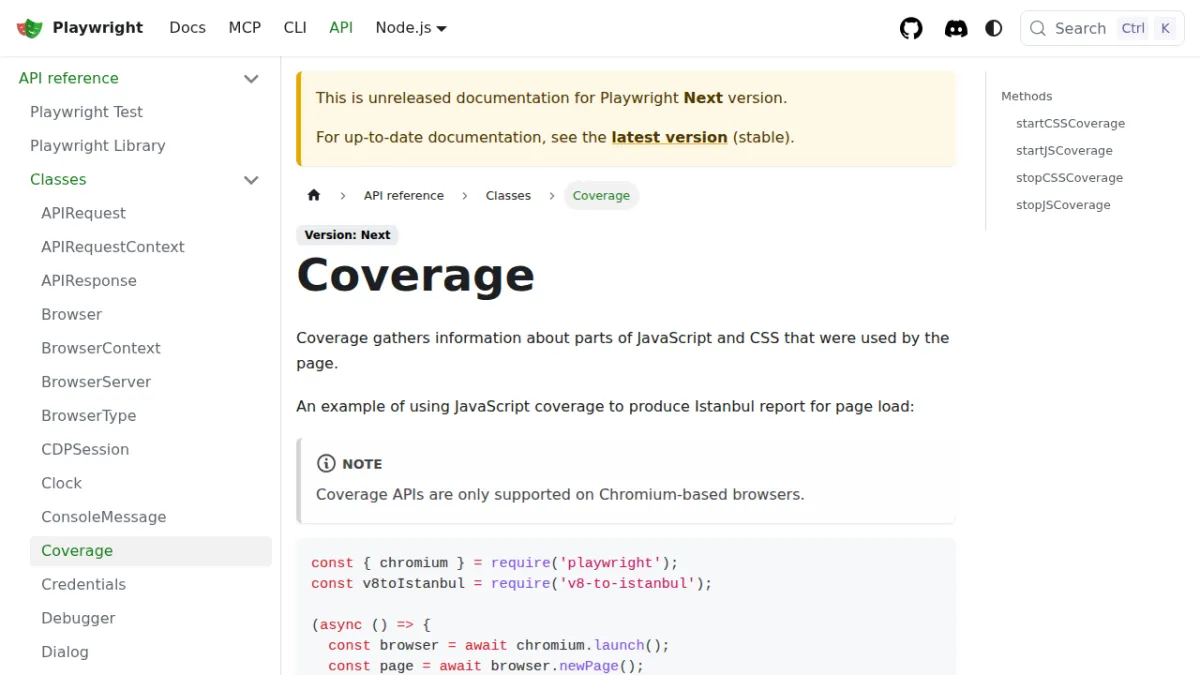Select BrowserType in the sidebar

(x=151, y=416)
